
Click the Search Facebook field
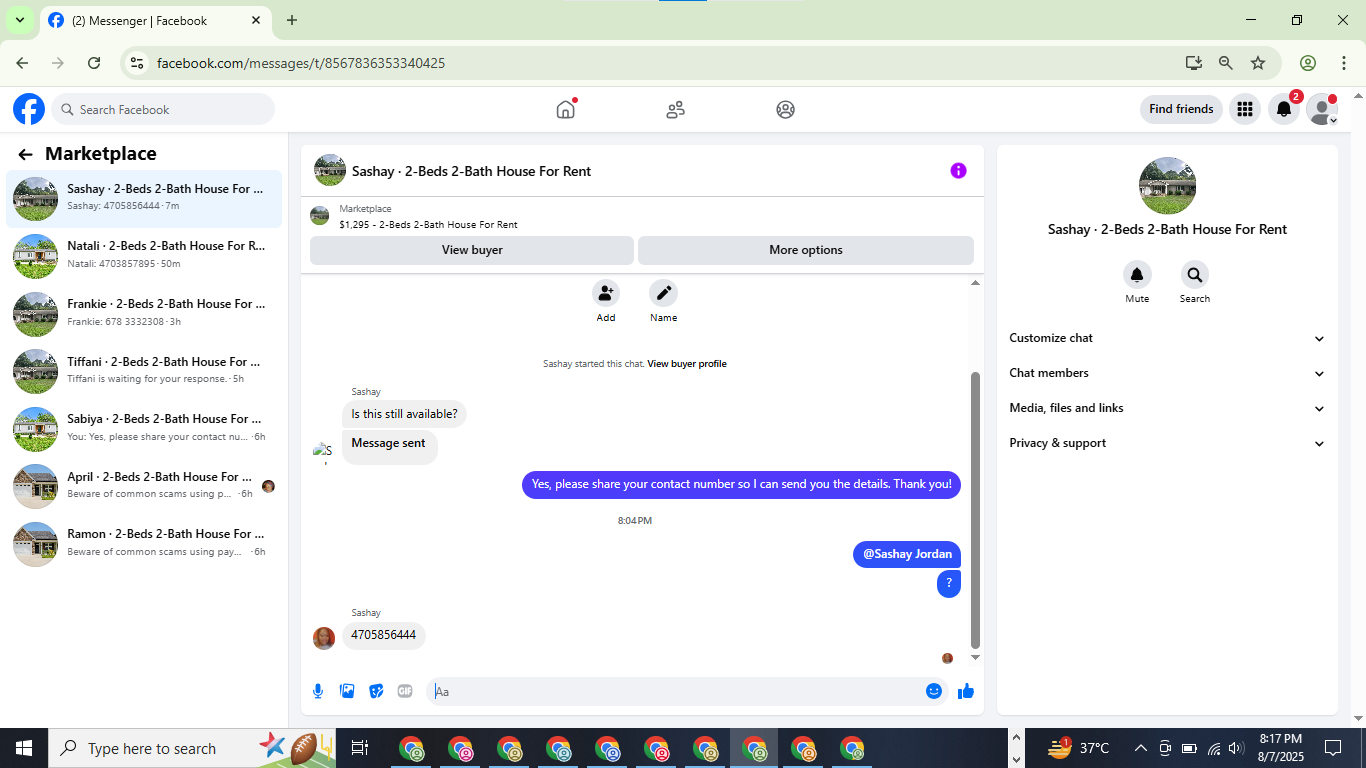pyautogui.click(x=163, y=109)
